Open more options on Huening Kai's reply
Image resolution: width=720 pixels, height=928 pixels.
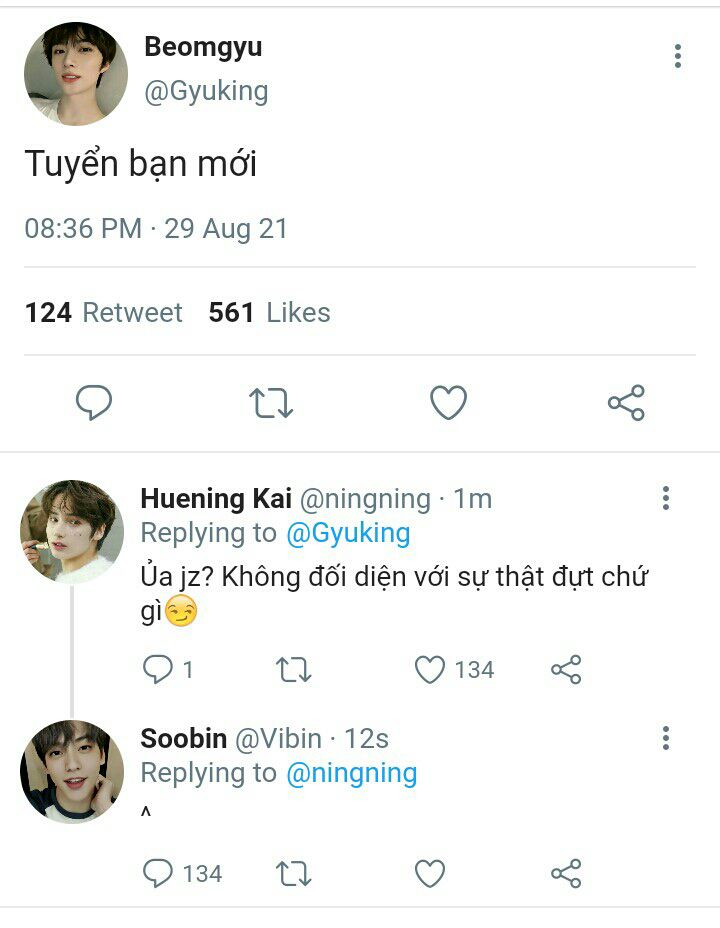(666, 498)
